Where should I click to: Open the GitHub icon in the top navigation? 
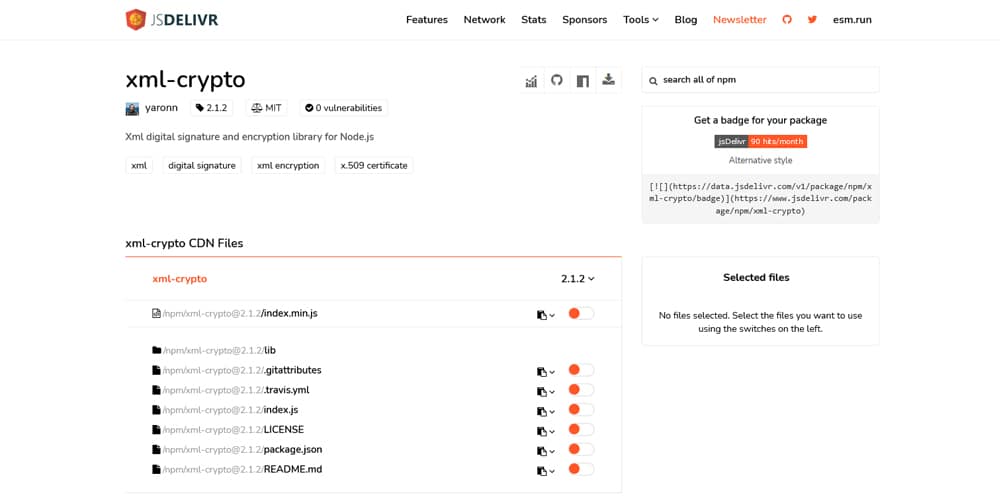click(787, 20)
